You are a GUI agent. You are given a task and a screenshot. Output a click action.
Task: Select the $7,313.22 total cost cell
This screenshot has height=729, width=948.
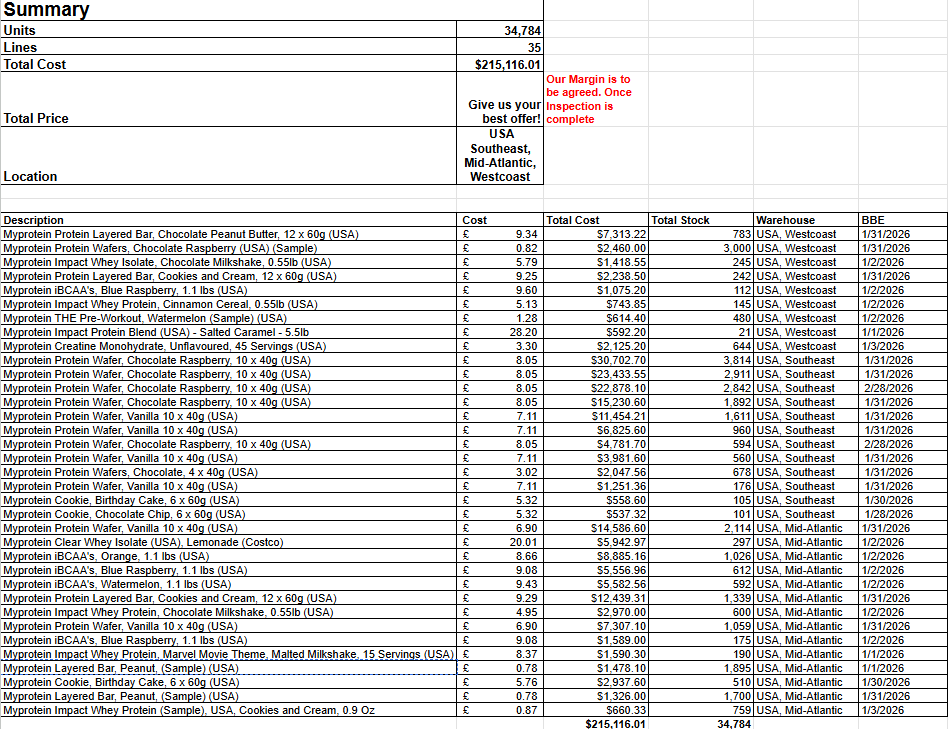coord(596,234)
